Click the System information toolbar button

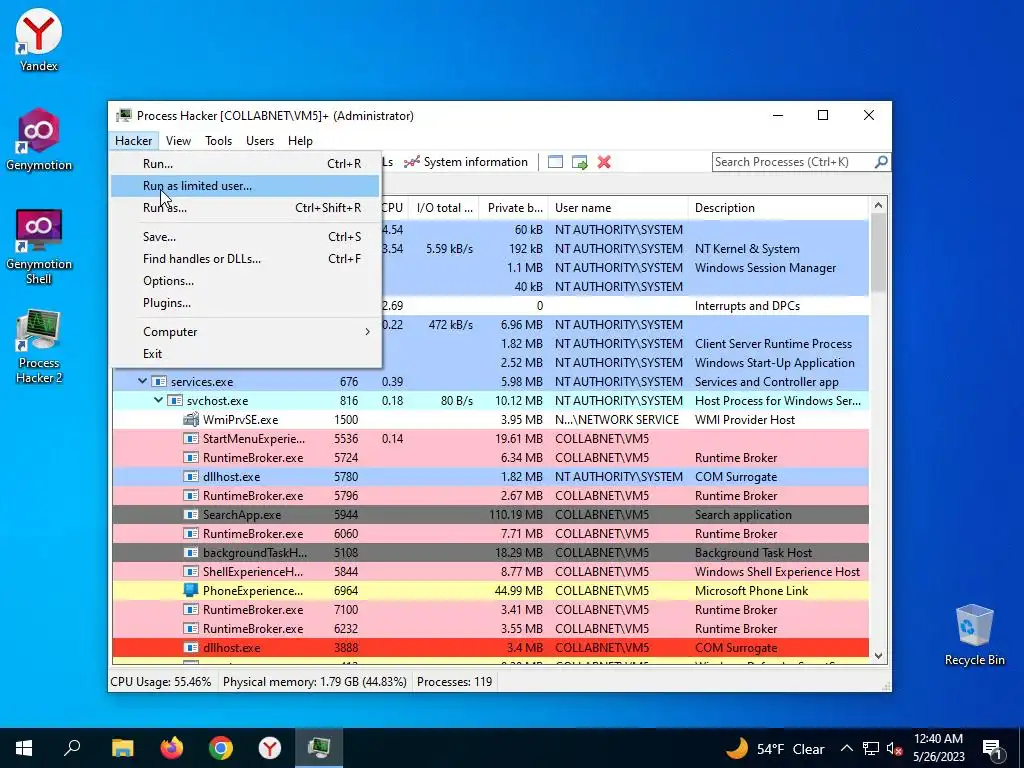466,162
